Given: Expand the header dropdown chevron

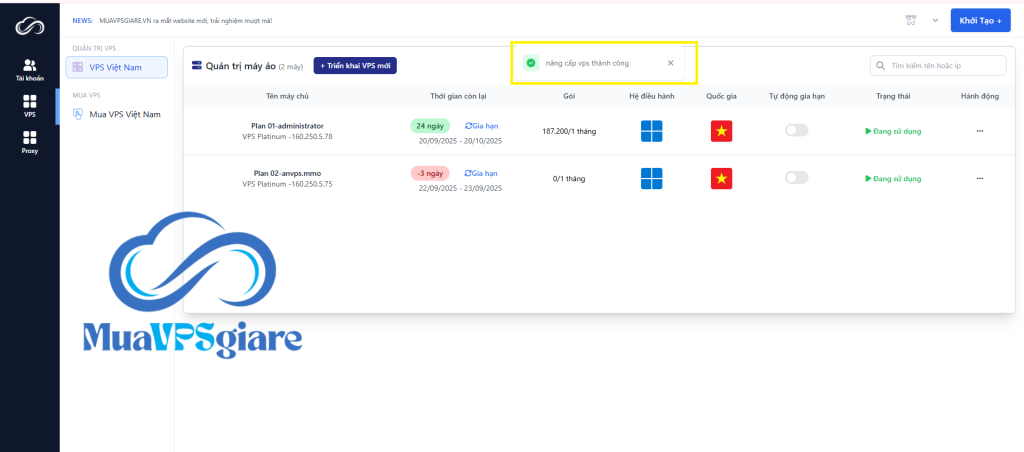Looking at the screenshot, I should click(x=935, y=20).
